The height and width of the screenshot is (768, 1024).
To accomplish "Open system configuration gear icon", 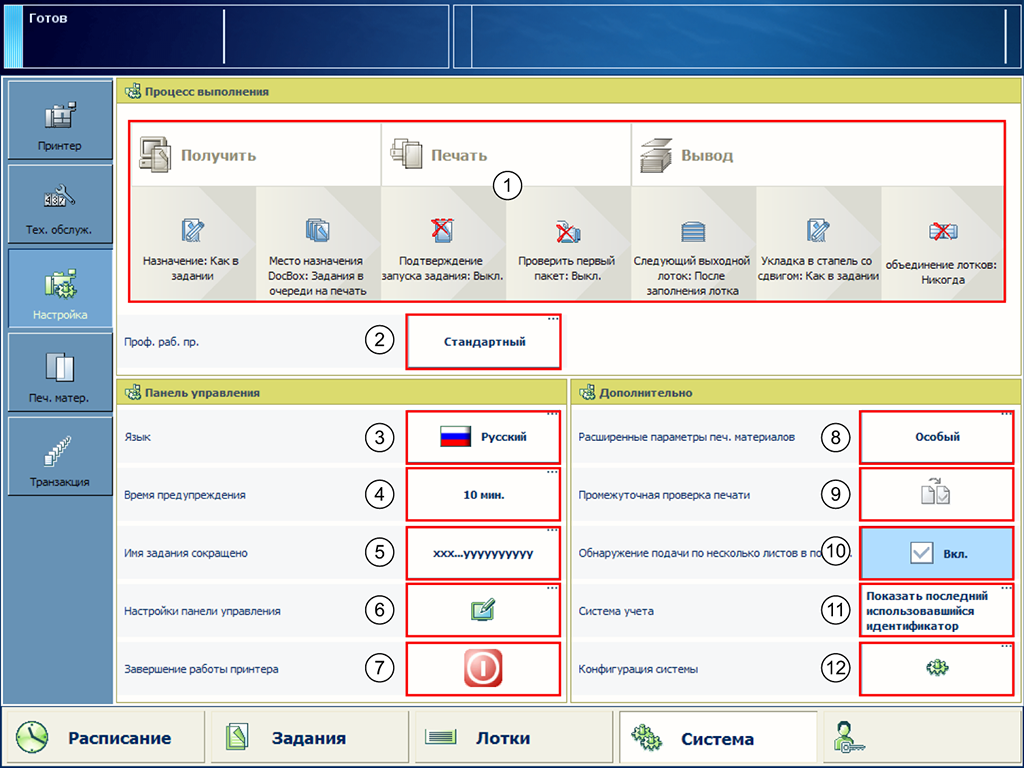I will 936,669.
